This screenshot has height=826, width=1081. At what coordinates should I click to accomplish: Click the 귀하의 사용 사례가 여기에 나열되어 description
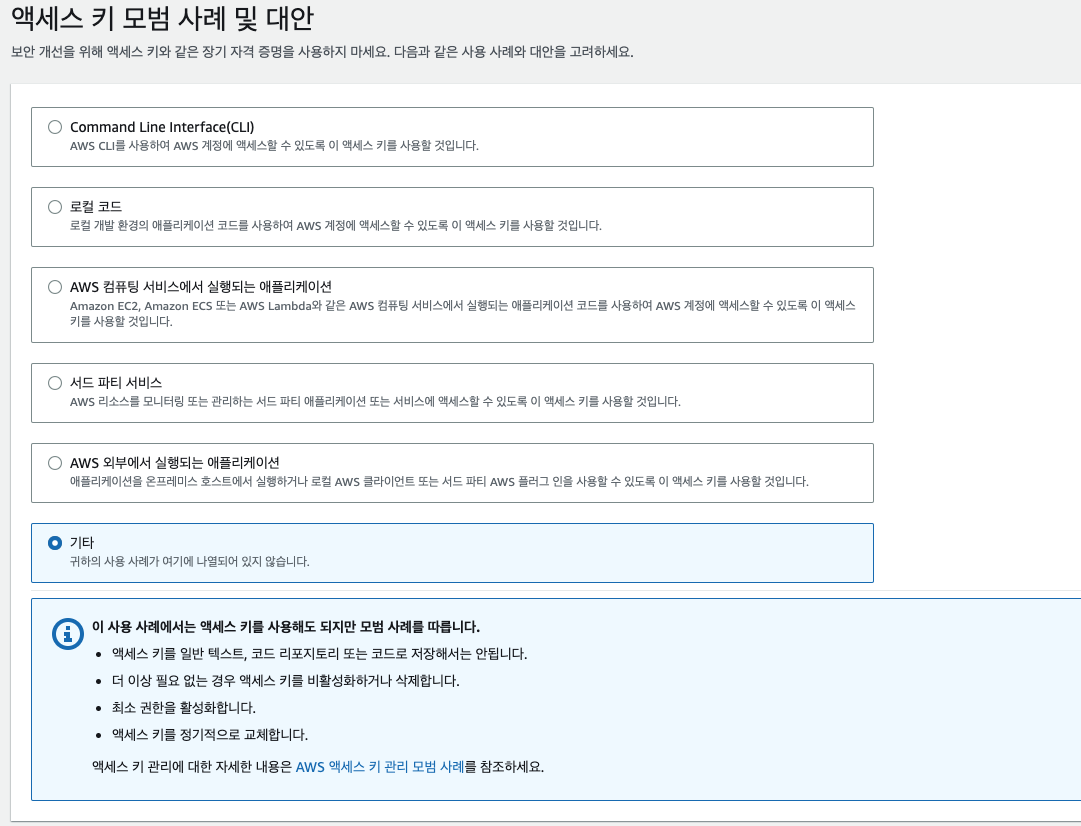click(190, 561)
